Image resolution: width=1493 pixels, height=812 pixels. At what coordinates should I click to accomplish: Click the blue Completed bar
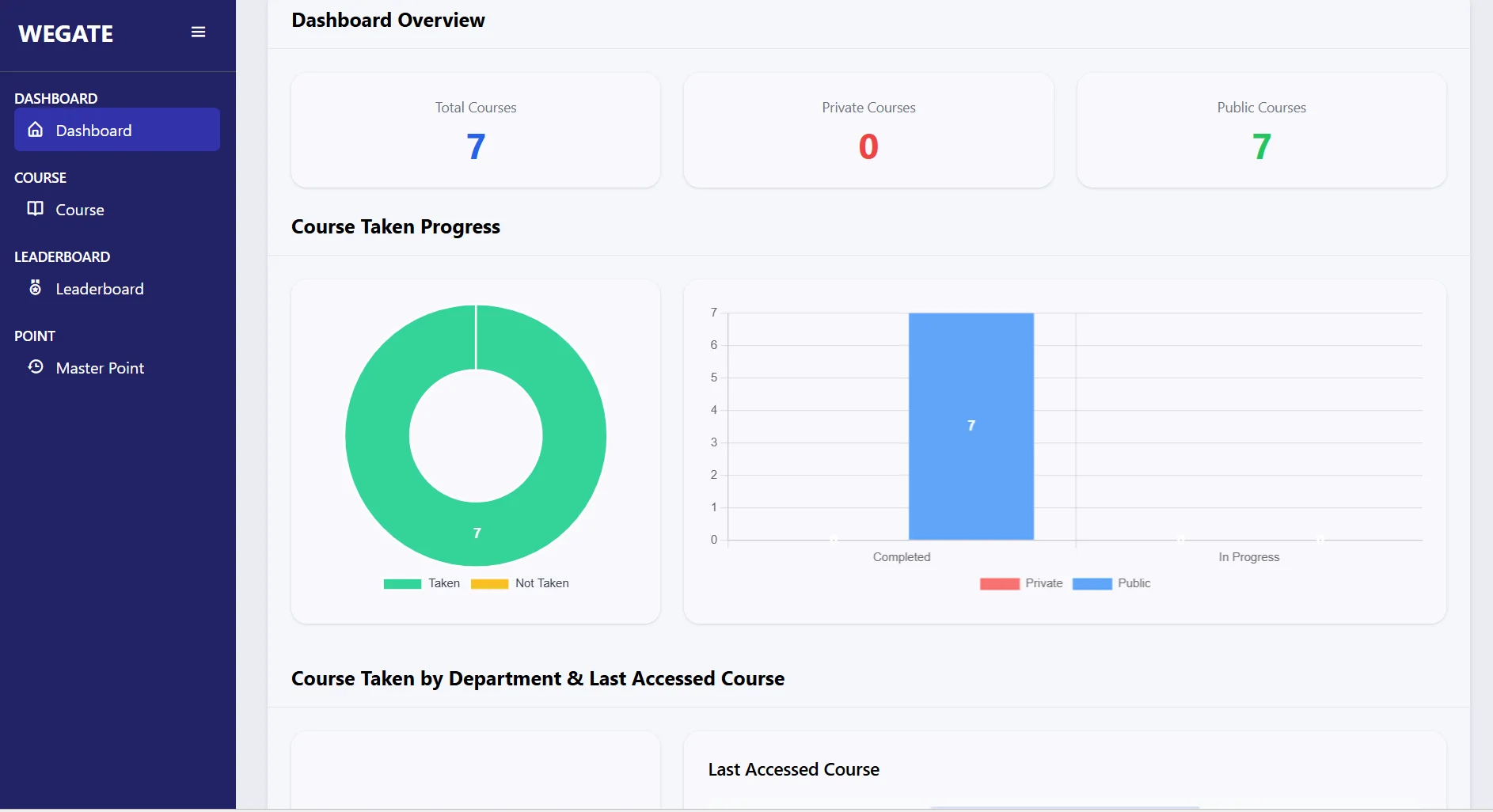pos(971,426)
